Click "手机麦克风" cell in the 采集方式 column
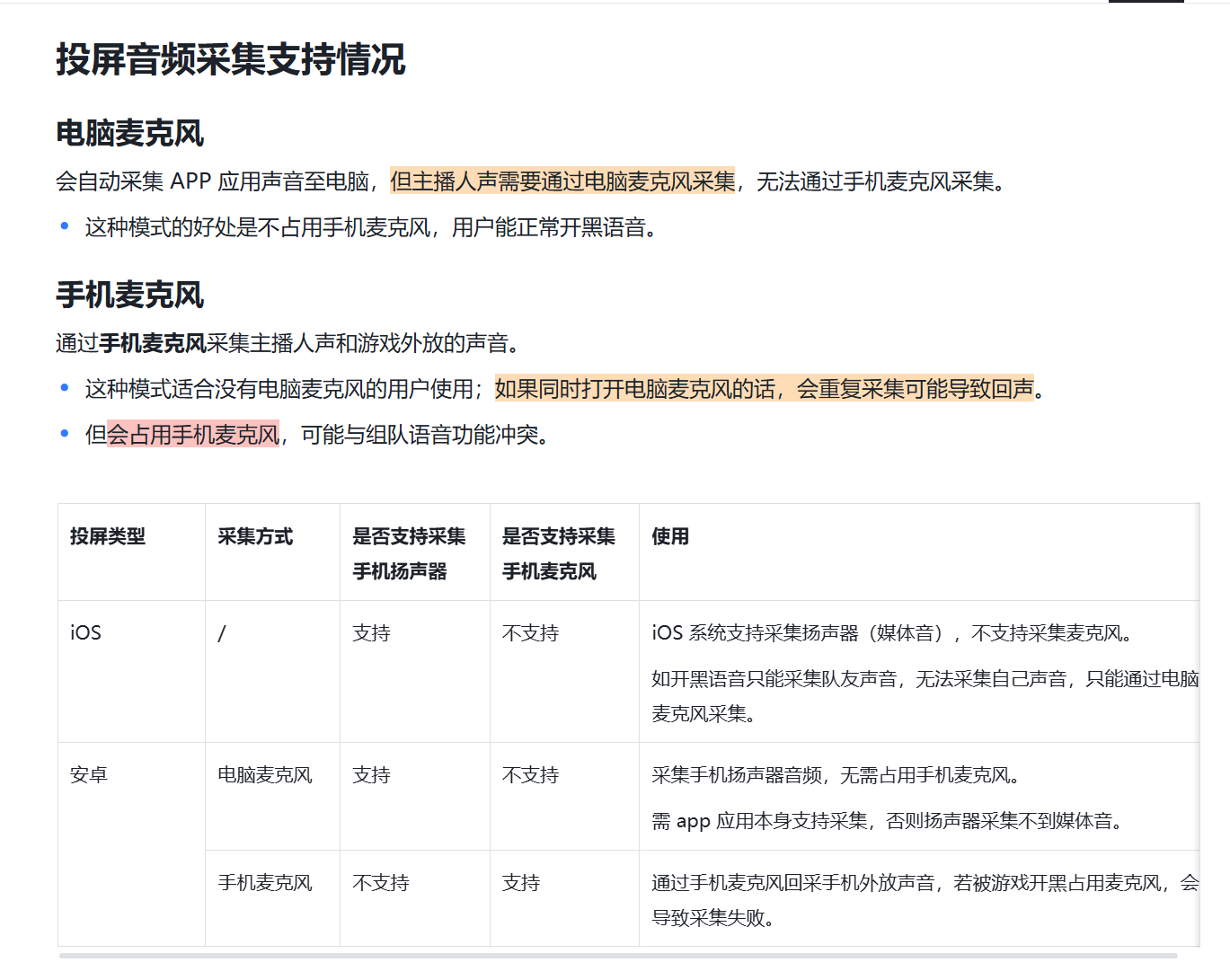Image resolution: width=1230 pixels, height=980 pixels. [x=265, y=883]
